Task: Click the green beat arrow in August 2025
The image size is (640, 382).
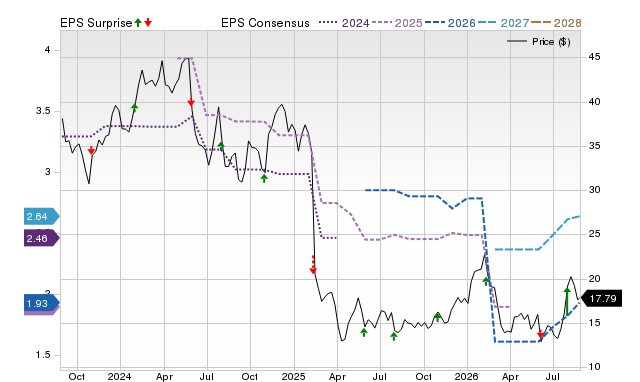Action: (x=394, y=336)
